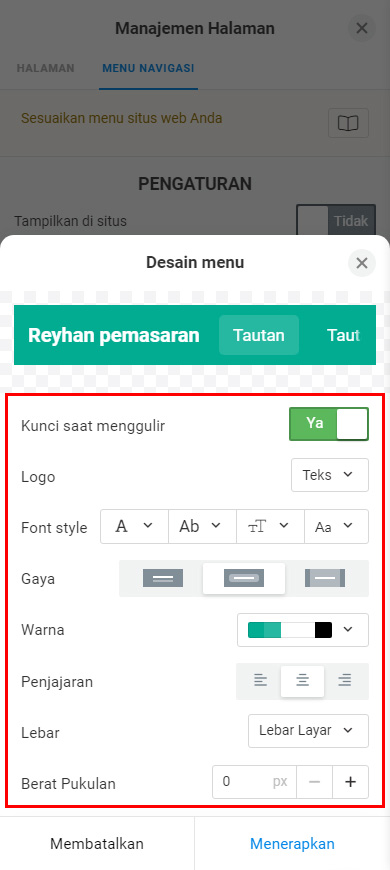The width and height of the screenshot is (390, 870).
Task: Align menu items to the left
Action: point(260,680)
